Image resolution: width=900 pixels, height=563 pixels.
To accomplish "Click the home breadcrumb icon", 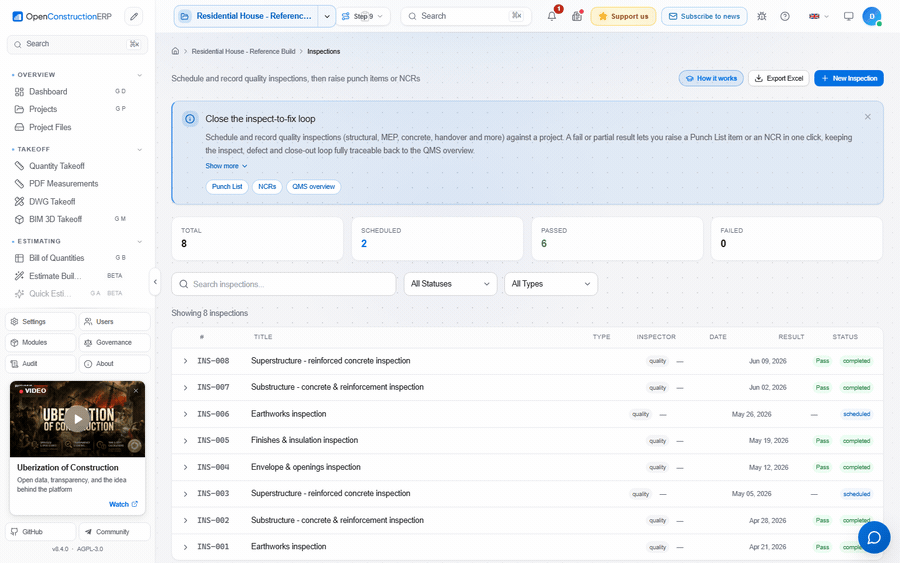I will click(175, 51).
